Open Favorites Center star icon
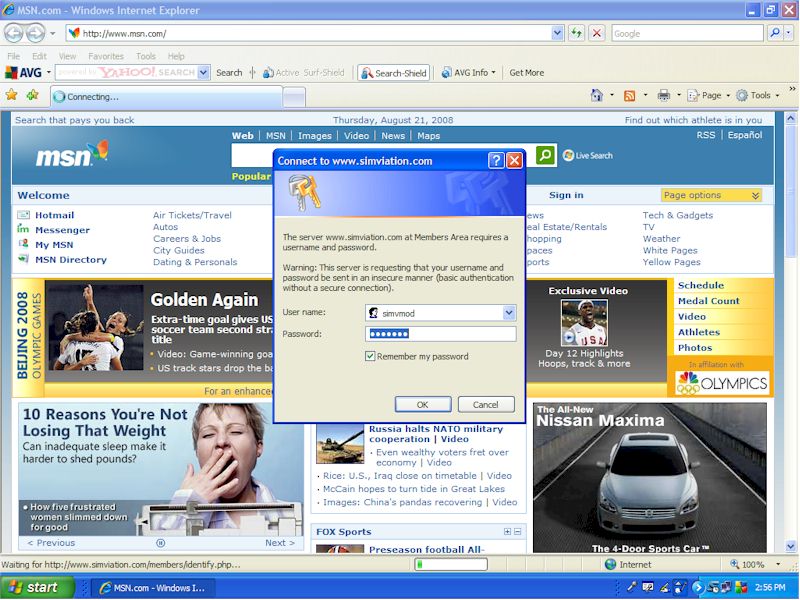The image size is (800, 600). (x=12, y=96)
